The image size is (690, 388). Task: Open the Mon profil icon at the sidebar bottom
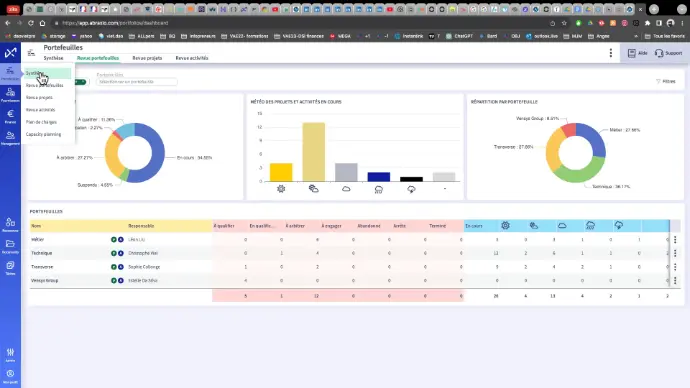tap(10, 377)
